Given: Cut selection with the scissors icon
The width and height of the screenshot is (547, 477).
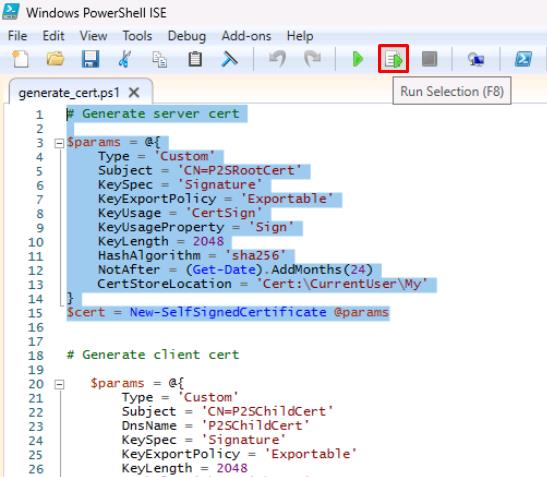Looking at the screenshot, I should point(125,59).
